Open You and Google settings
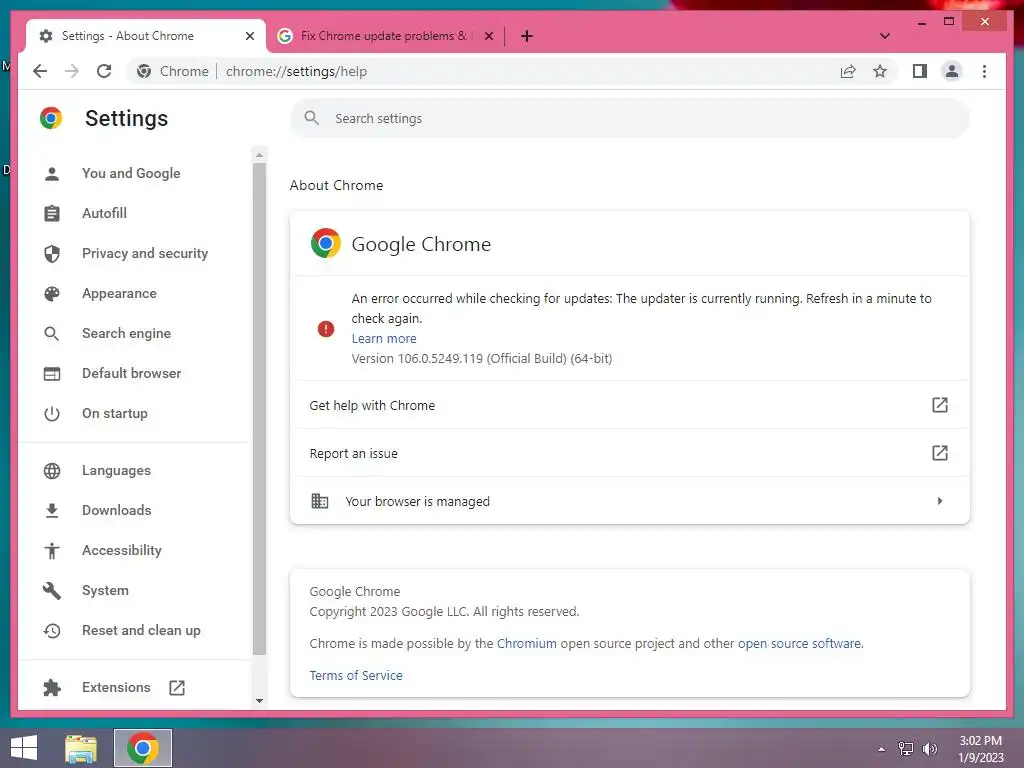 (131, 173)
